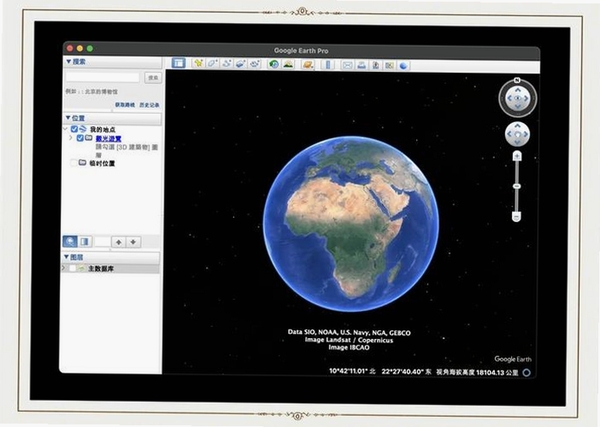Image resolution: width=600 pixels, height=427 pixels.
Task: Tilt view down with look joystick arrow
Action: click(518, 107)
